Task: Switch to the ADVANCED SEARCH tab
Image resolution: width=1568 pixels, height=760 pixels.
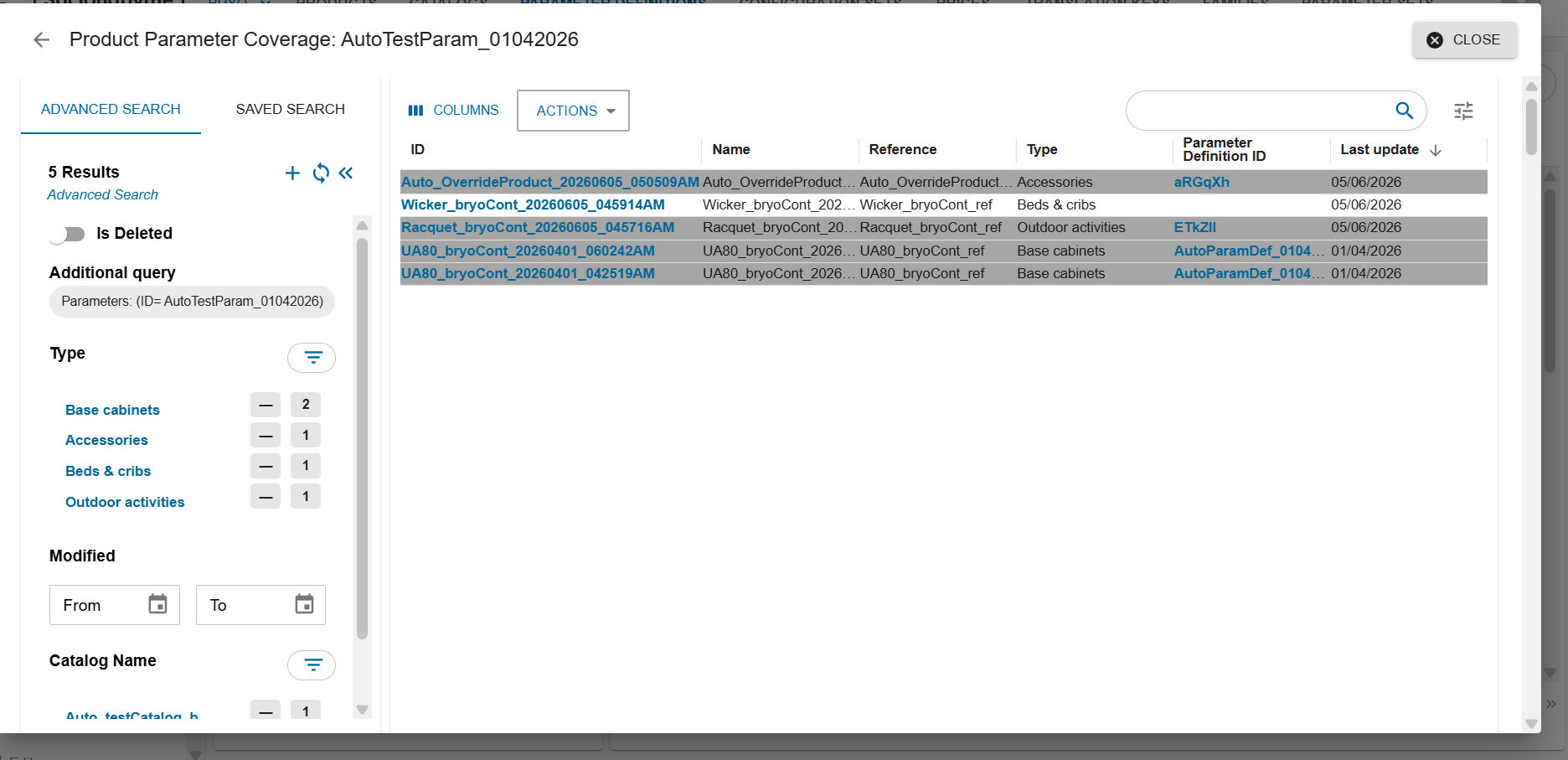Action: click(x=111, y=109)
